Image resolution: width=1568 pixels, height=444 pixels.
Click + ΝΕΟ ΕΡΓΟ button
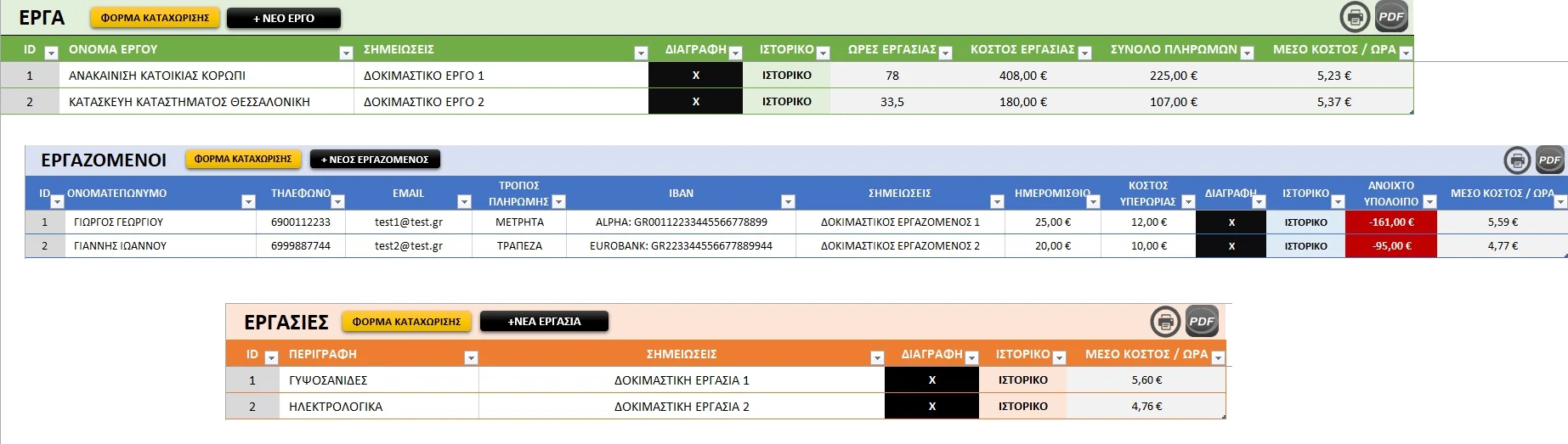pos(284,18)
